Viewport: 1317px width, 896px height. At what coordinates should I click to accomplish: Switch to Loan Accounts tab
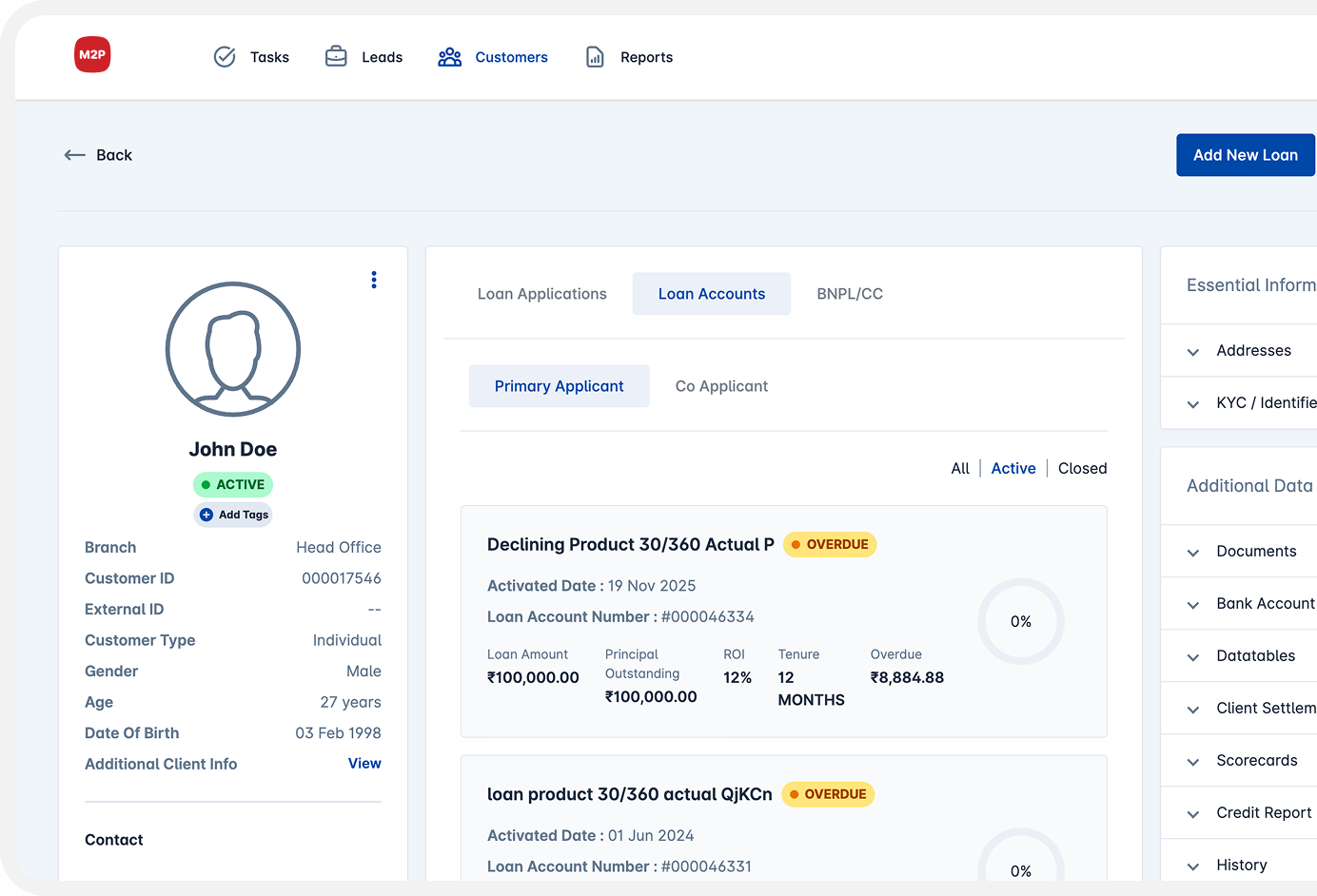coord(712,294)
